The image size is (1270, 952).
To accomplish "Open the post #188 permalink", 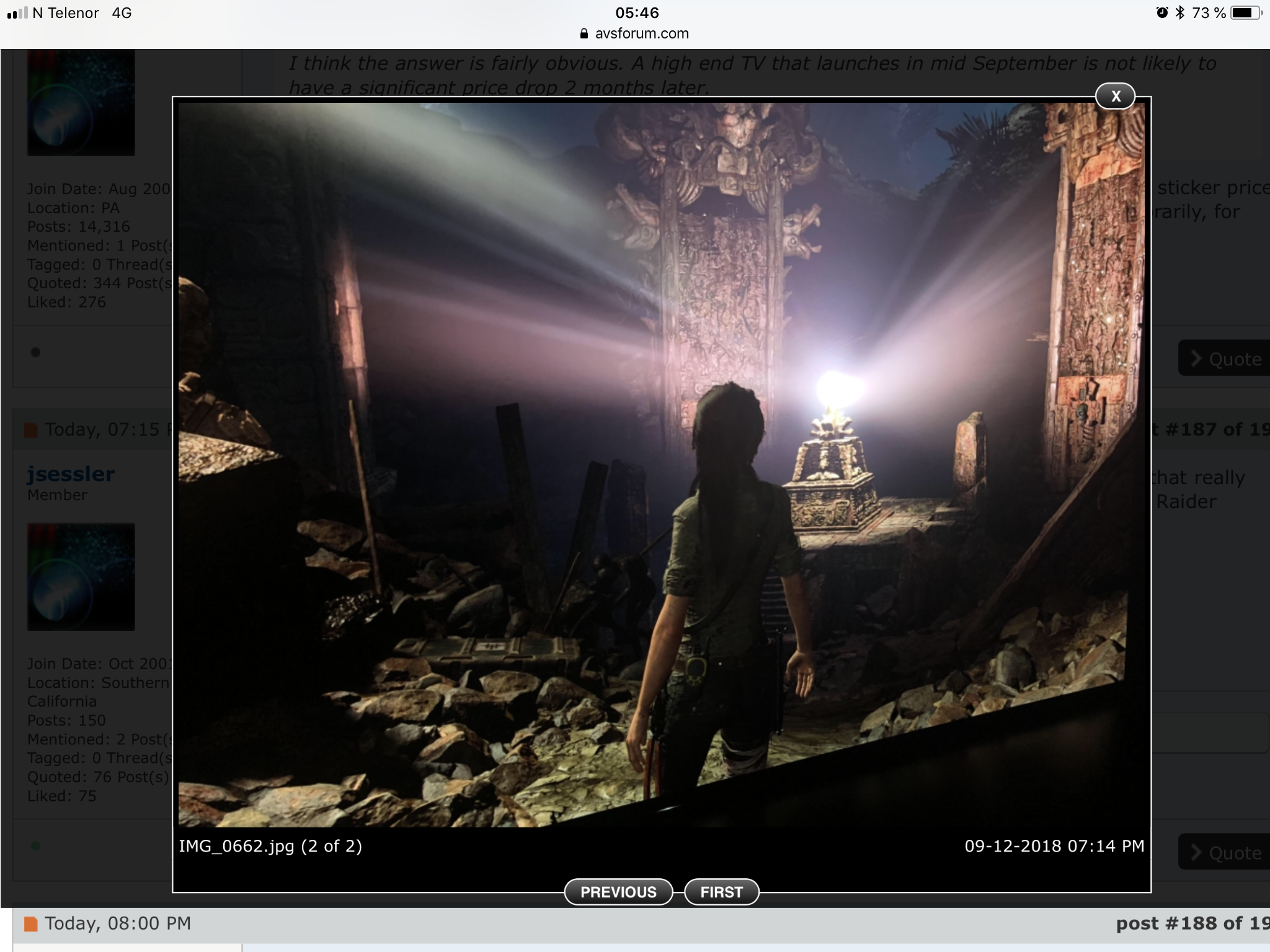I will tap(1192, 923).
